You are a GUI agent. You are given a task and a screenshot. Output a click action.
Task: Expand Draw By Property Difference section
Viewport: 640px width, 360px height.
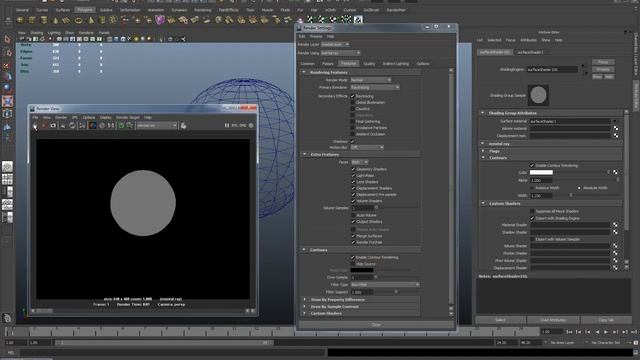[x=304, y=300]
